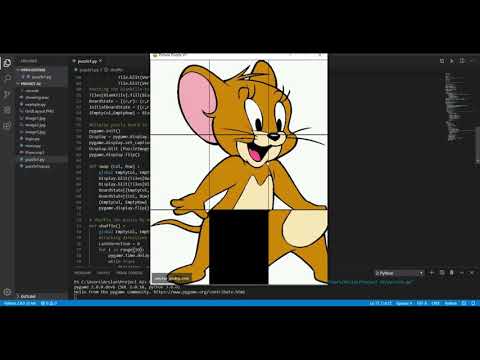Image resolution: width=480 pixels, height=360 pixels.
Task: Maximize the terminal panel size
Action: (462, 273)
